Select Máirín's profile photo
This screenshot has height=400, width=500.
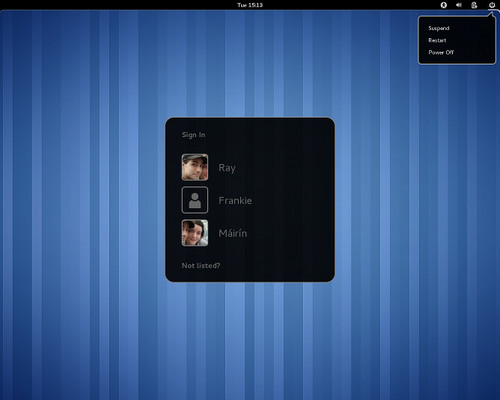195,233
